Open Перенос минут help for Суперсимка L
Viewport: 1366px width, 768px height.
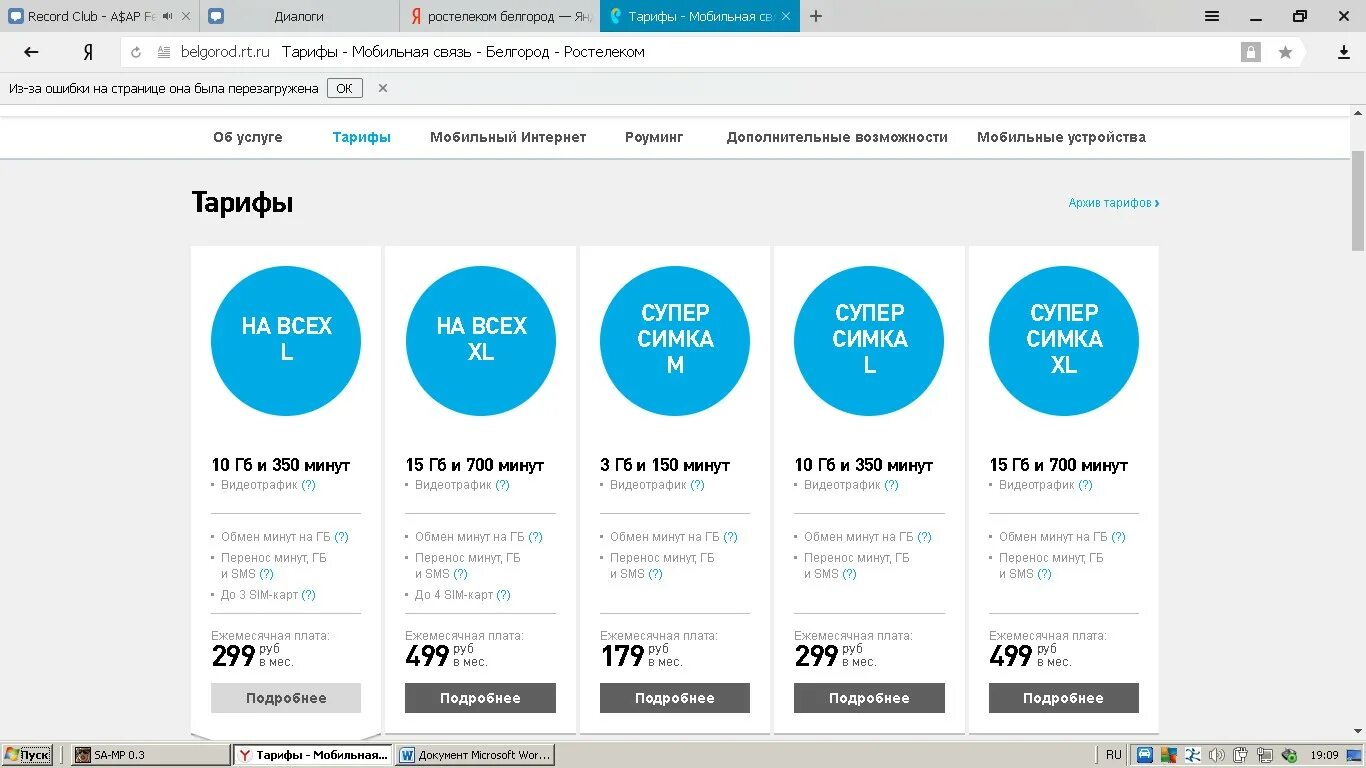(849, 574)
